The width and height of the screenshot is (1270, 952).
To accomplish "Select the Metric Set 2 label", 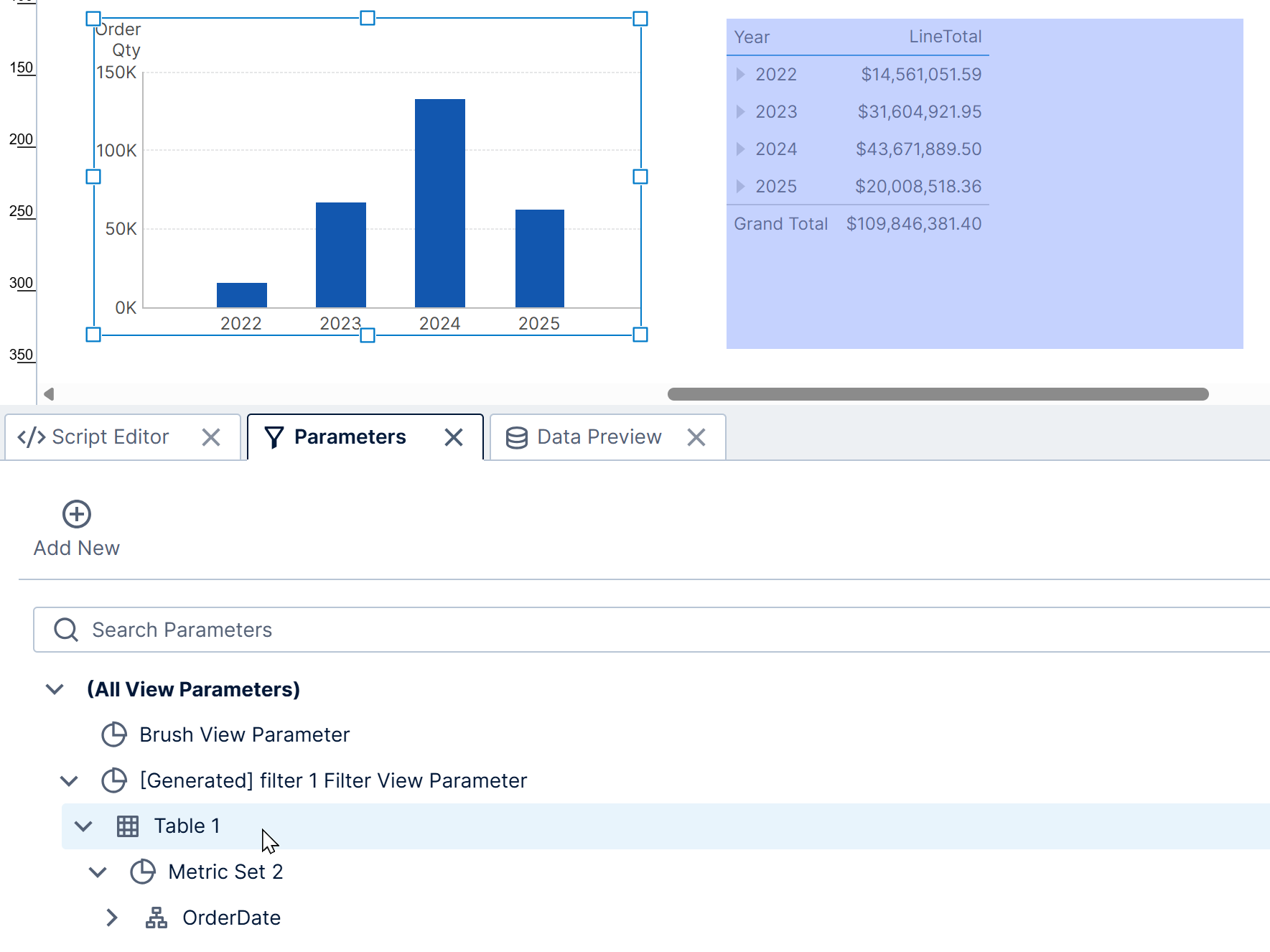I will (x=225, y=872).
